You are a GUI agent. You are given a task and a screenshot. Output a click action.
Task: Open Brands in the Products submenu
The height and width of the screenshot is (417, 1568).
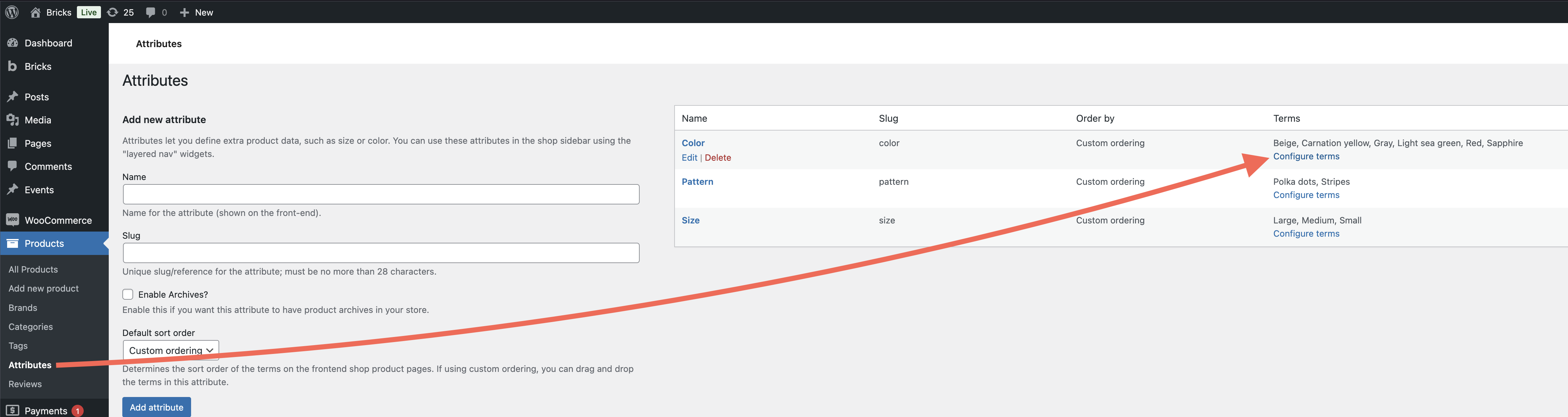tap(22, 307)
